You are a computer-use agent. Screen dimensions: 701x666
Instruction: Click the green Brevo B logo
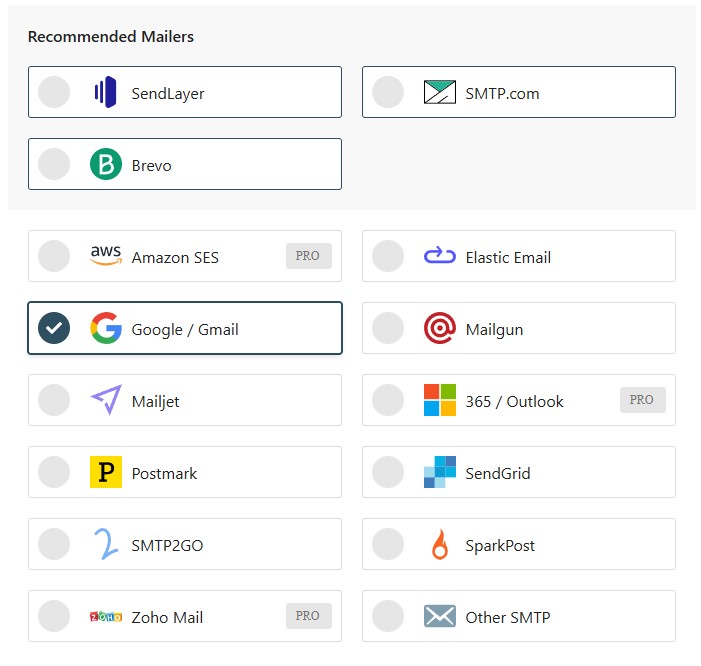[106, 164]
